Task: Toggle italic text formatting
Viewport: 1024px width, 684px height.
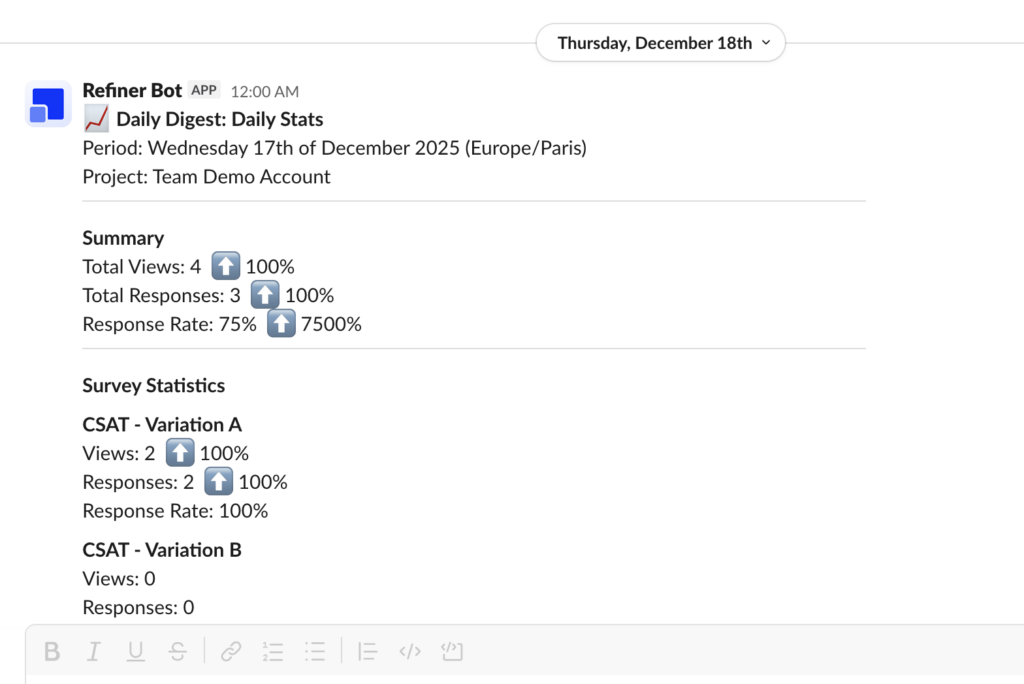Action: tap(94, 652)
